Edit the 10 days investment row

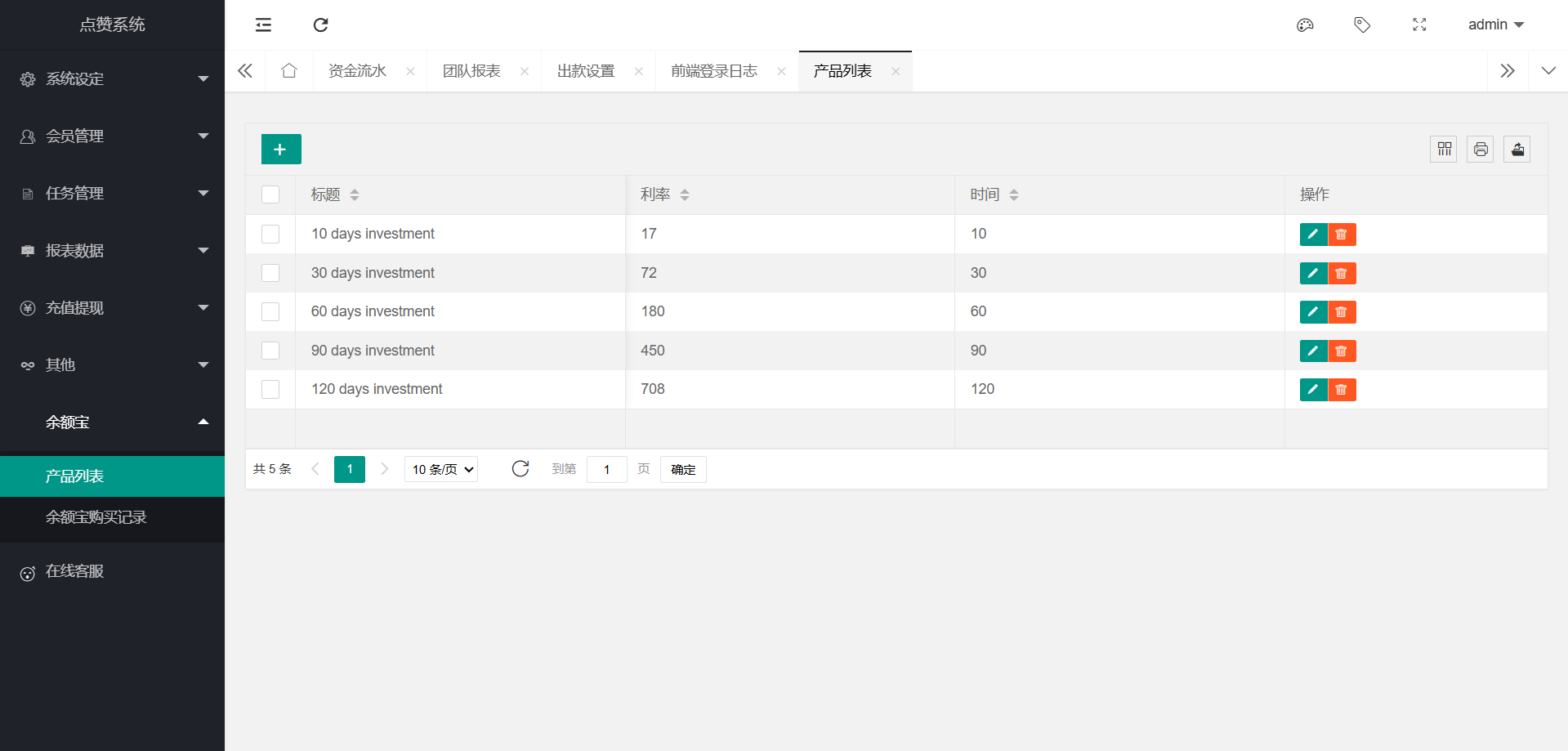(x=1312, y=235)
